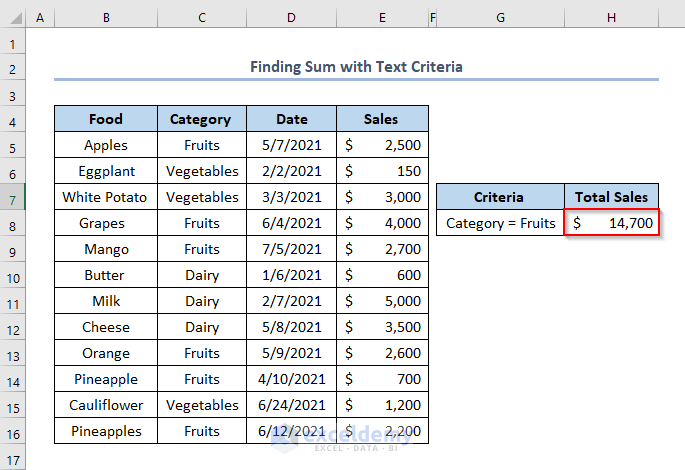Select the Cauliflower cell

(x=105, y=405)
